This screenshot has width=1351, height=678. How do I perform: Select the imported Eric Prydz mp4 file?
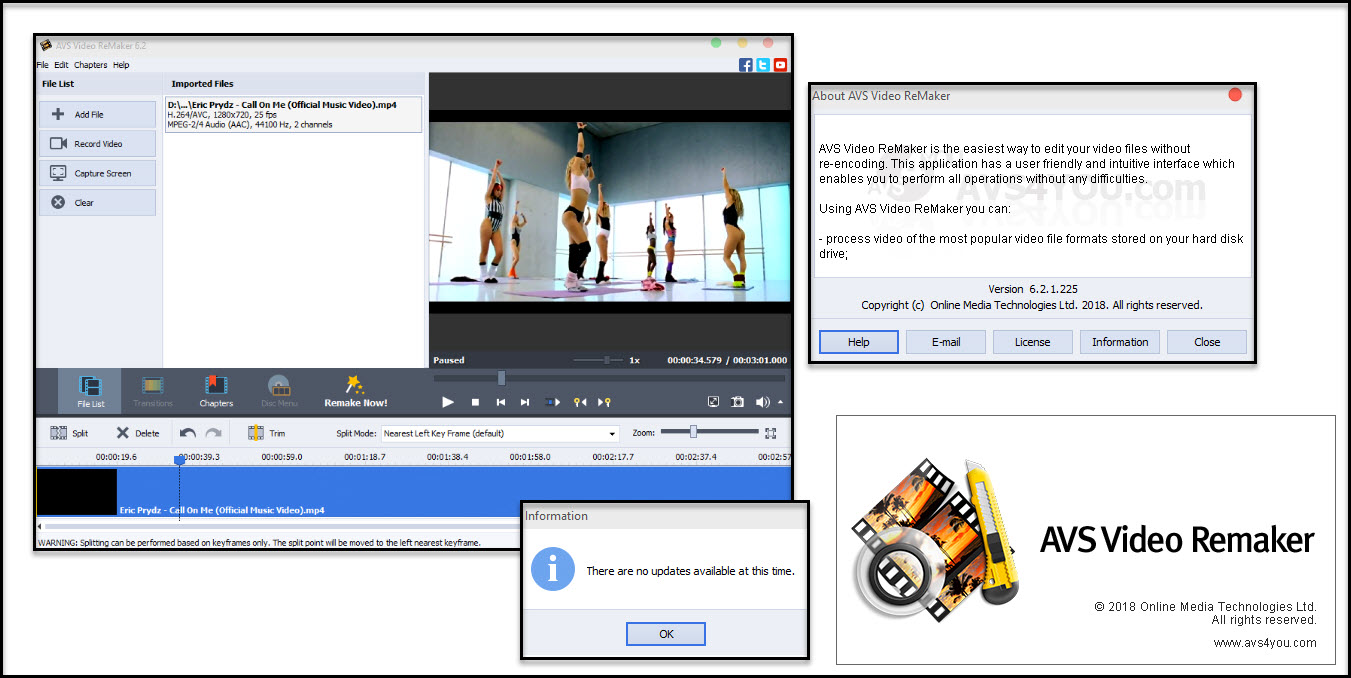(x=293, y=114)
